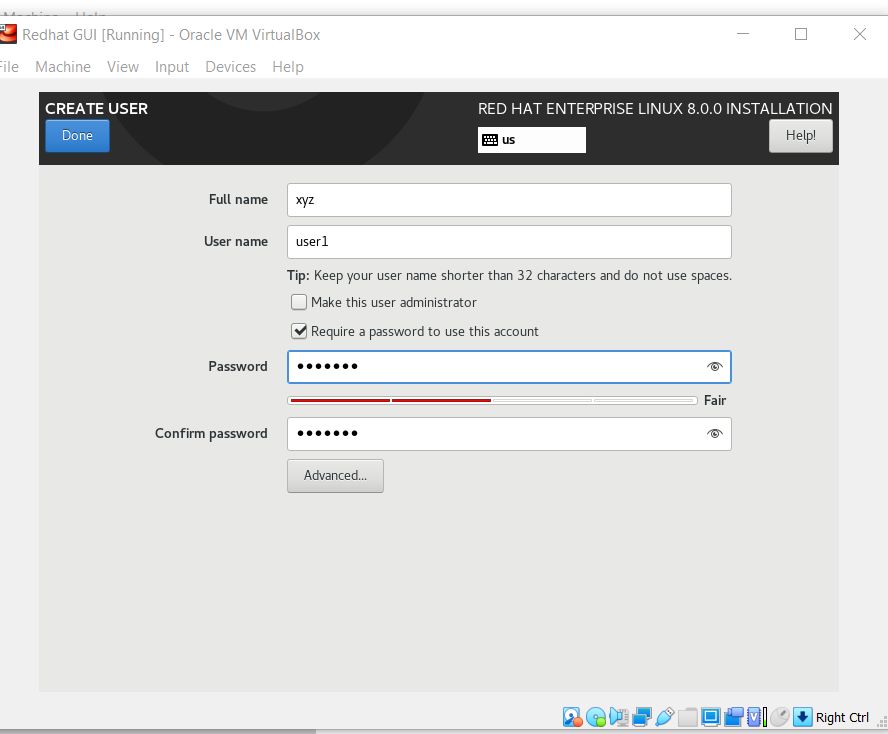
Task: Open the Advanced... user settings
Action: (335, 476)
